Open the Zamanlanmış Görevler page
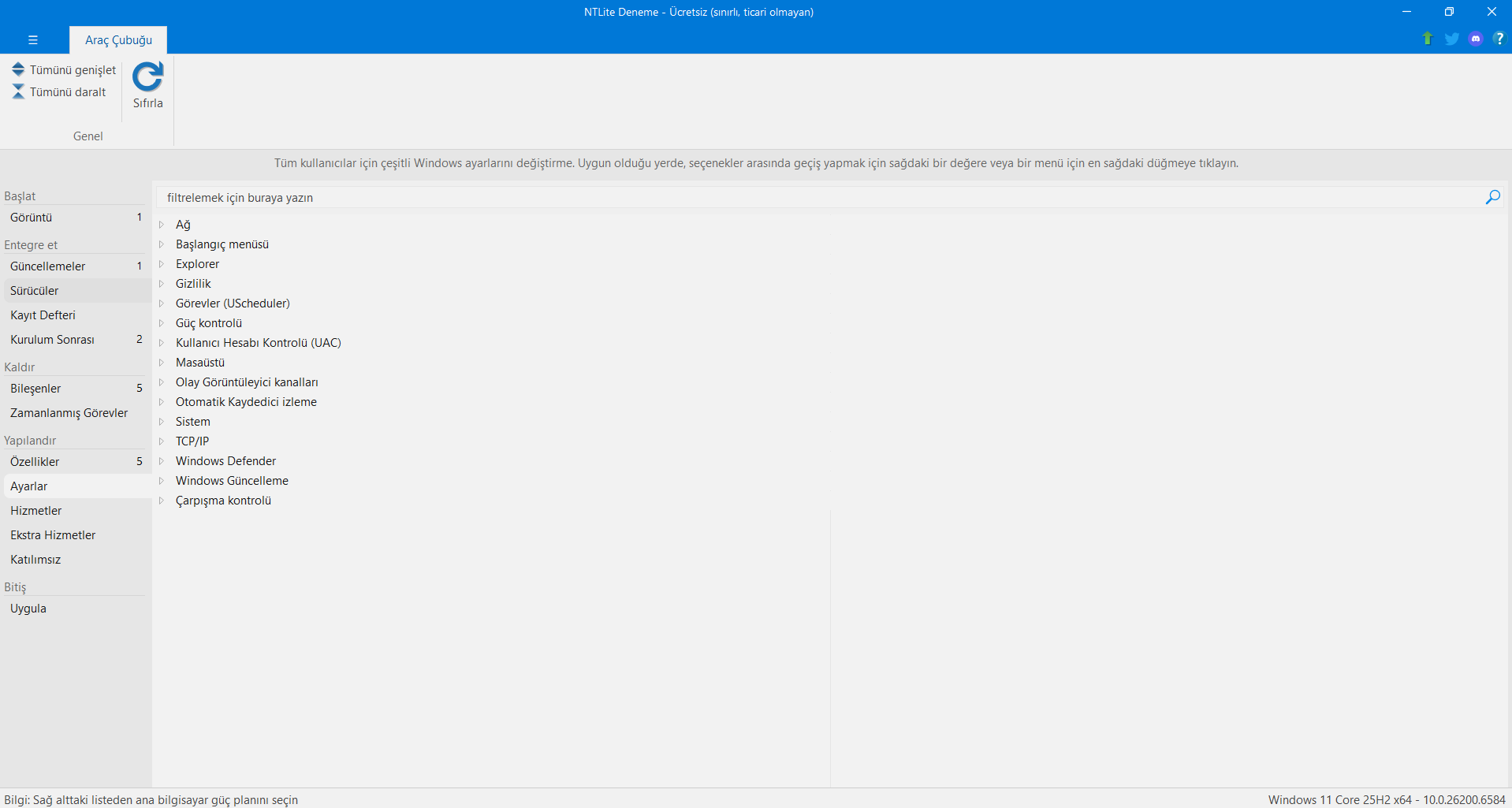The image size is (1512, 808). (76, 413)
